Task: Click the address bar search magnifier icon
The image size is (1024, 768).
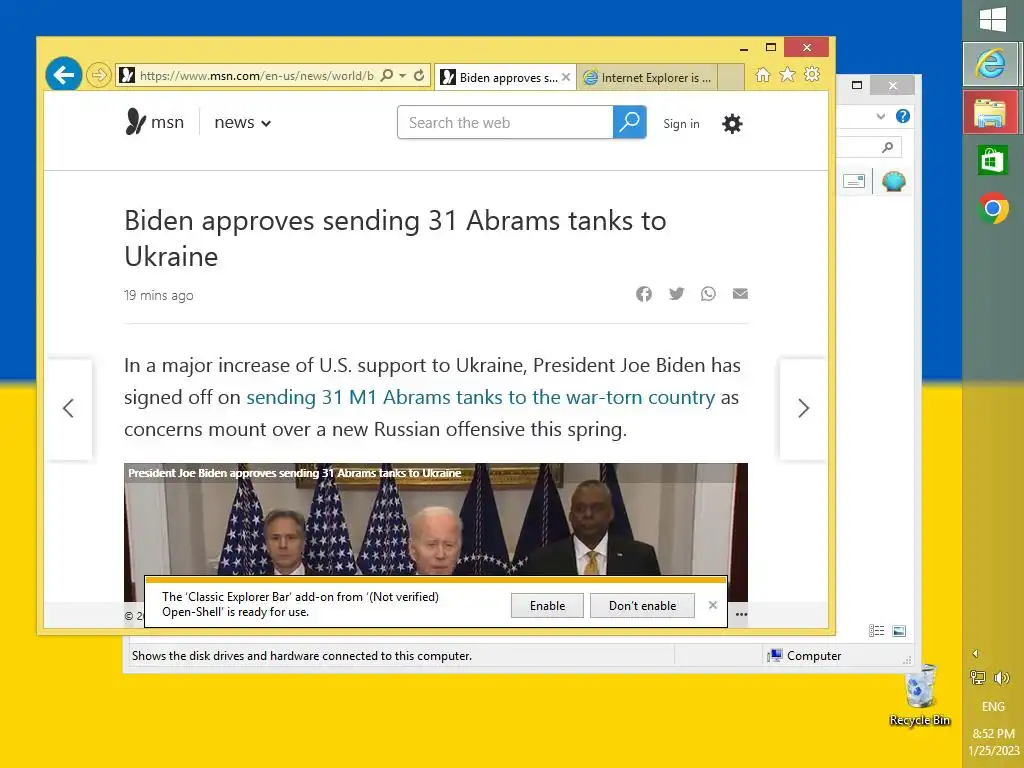Action: pyautogui.click(x=387, y=75)
